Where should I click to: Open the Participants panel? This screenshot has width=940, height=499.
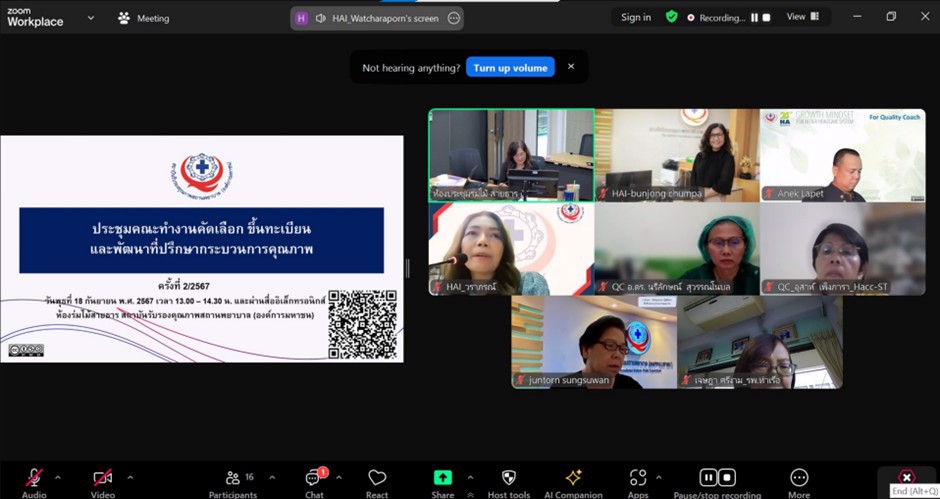click(x=233, y=483)
